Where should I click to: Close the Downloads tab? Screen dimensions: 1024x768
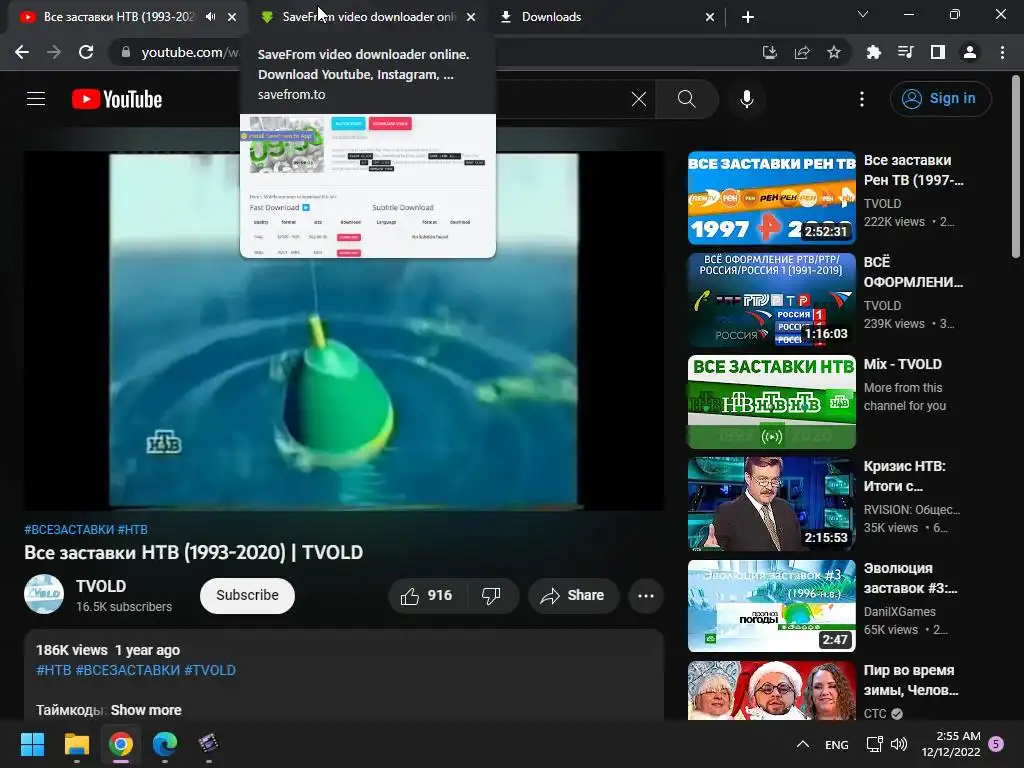point(710,17)
